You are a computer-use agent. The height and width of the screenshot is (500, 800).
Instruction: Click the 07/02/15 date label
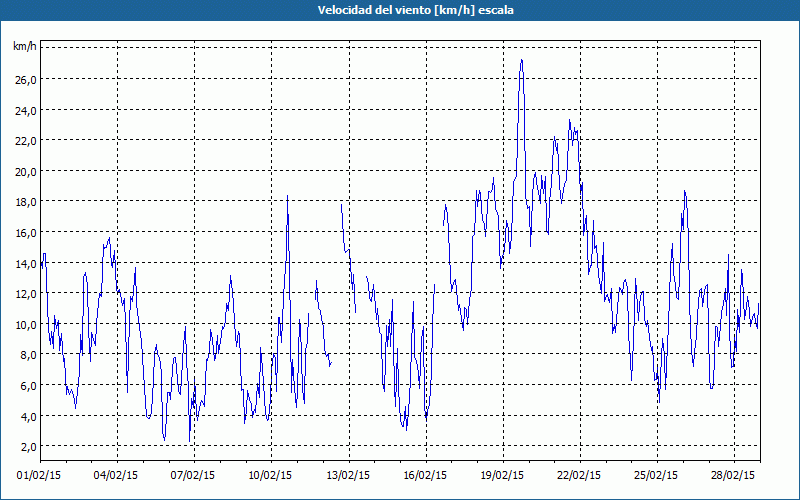193,475
